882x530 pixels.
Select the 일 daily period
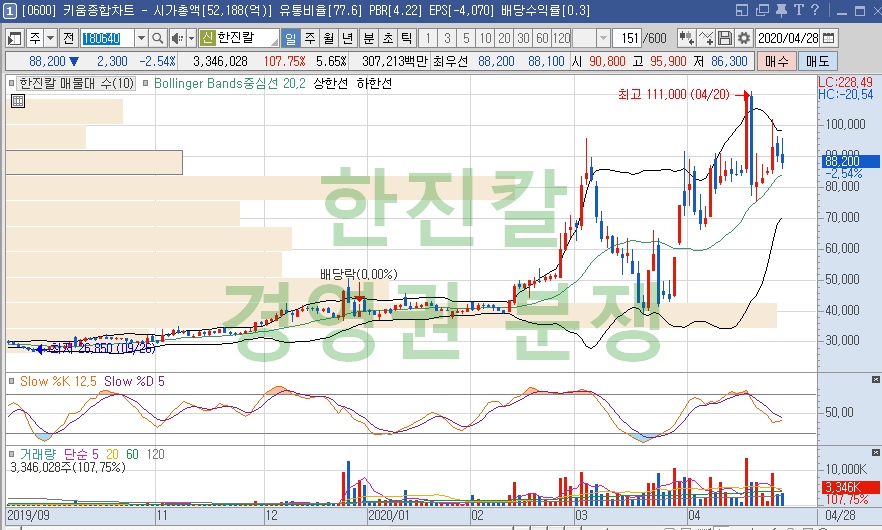(290, 38)
